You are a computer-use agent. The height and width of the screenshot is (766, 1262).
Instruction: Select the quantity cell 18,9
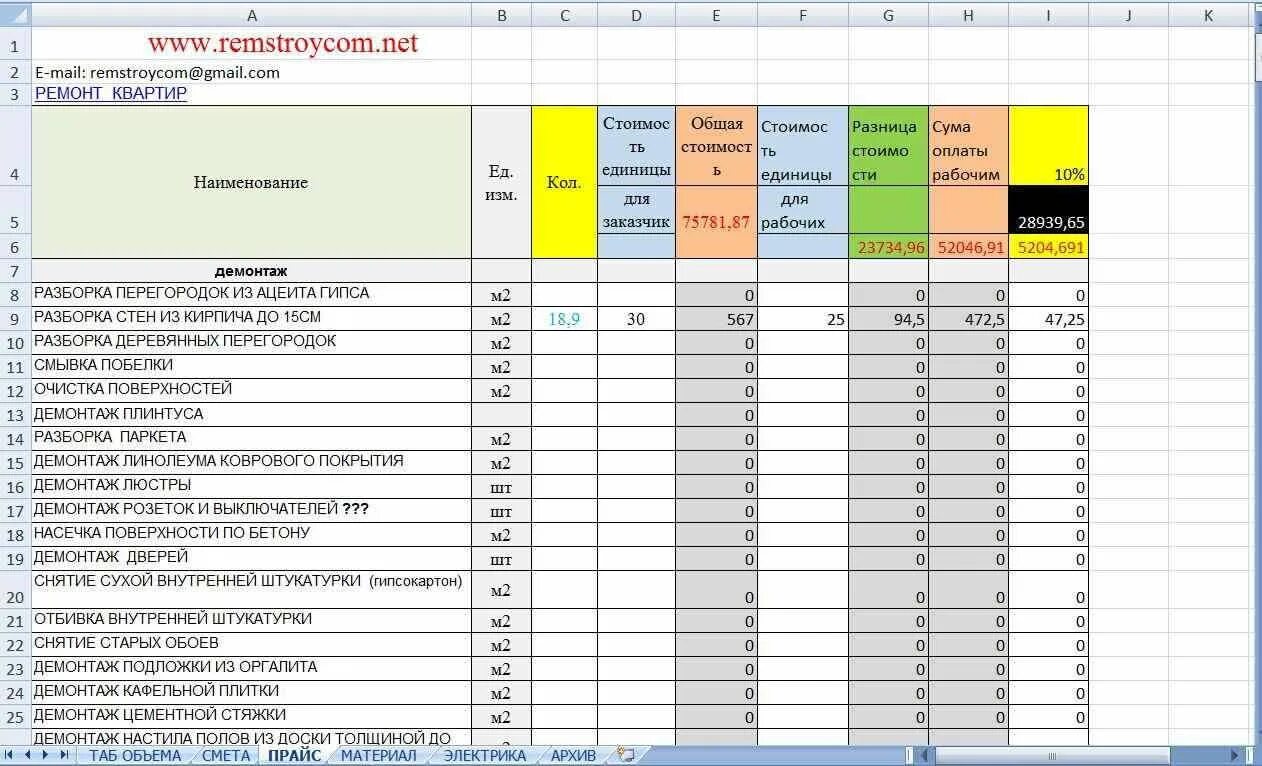(x=564, y=319)
